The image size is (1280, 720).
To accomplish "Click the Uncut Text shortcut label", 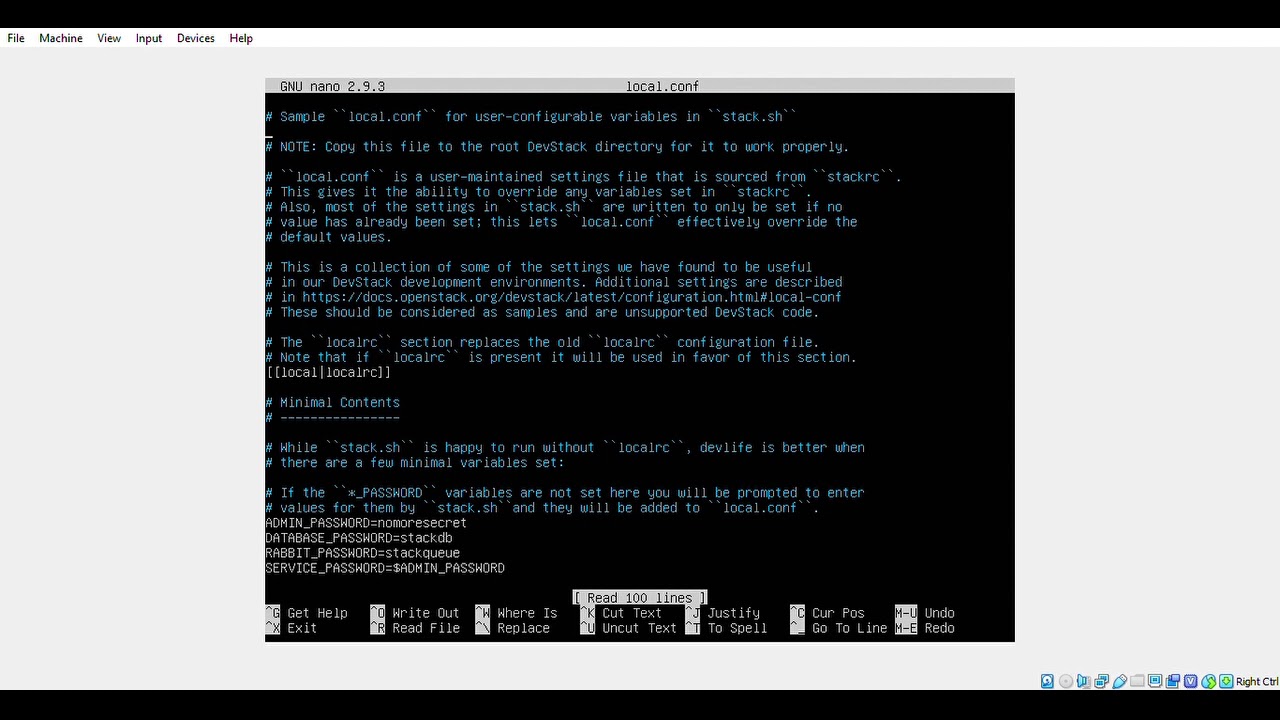I will (639, 628).
